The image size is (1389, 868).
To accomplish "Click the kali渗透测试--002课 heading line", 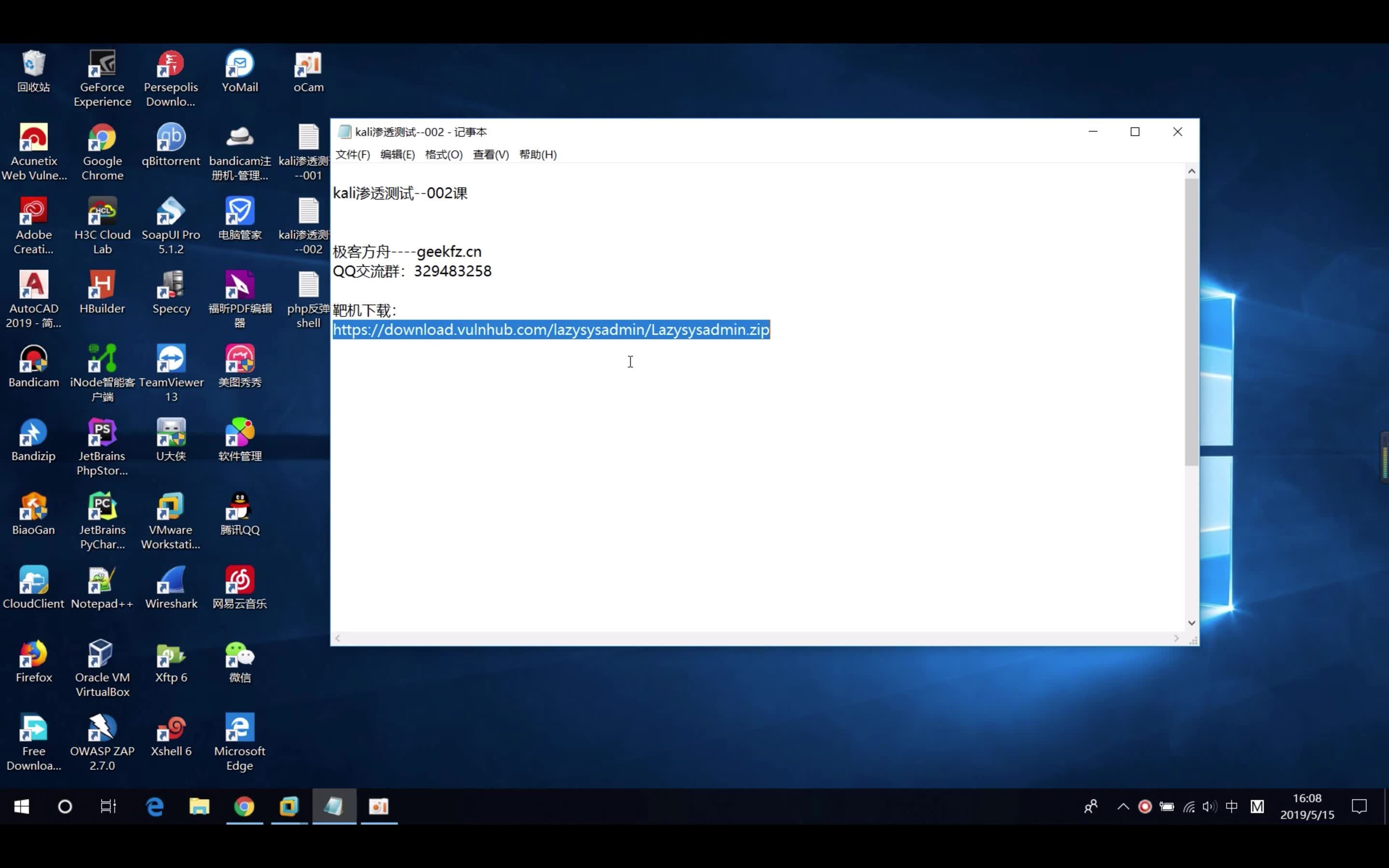I will coord(400,193).
